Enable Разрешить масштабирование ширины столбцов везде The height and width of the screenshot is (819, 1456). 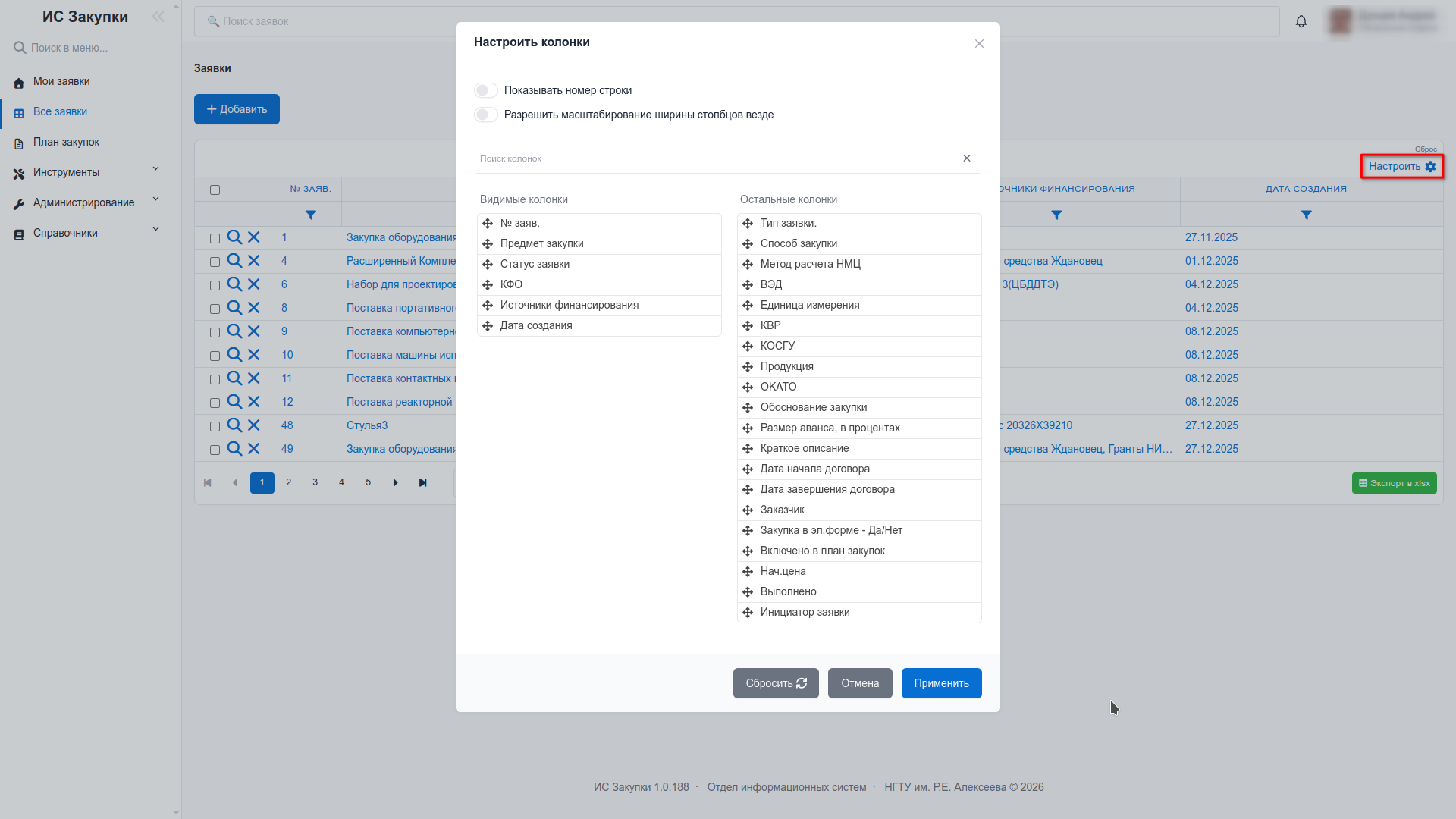coord(486,115)
